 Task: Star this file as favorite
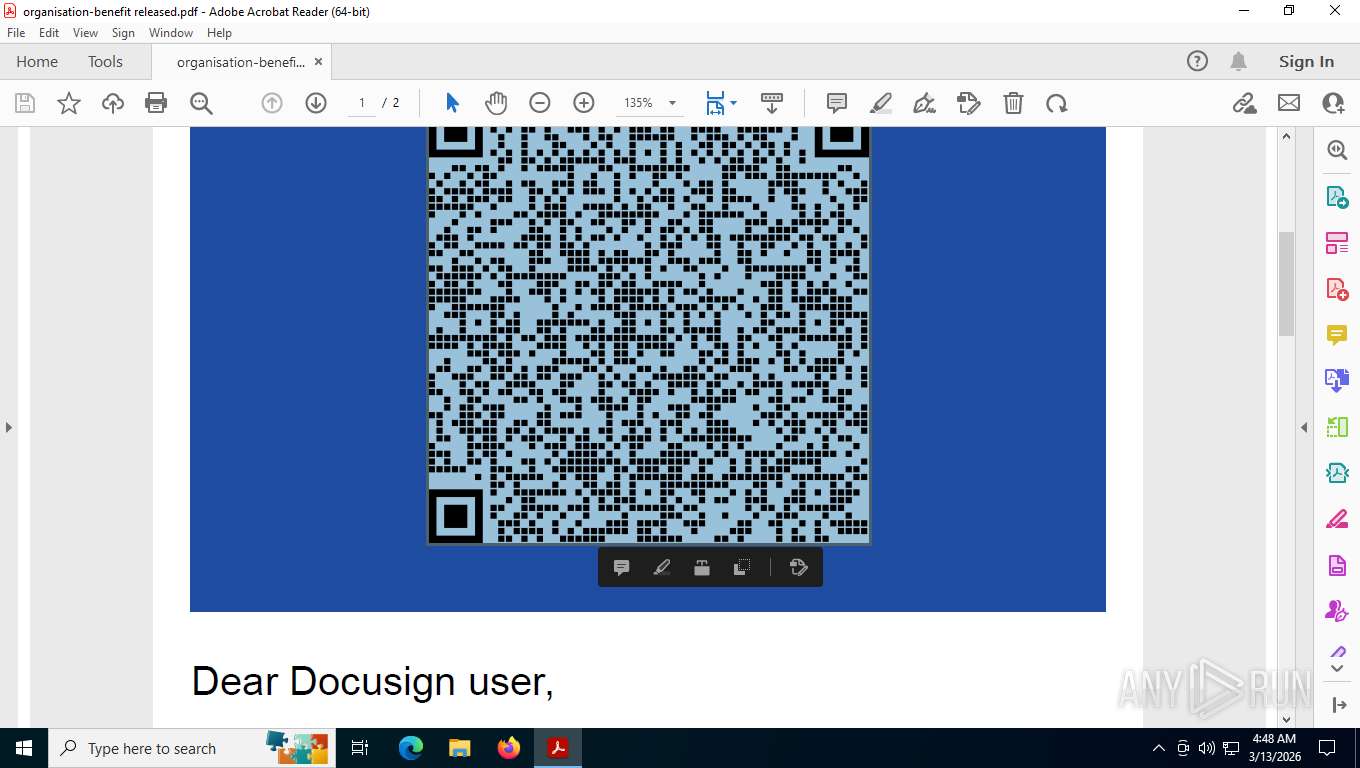[69, 103]
